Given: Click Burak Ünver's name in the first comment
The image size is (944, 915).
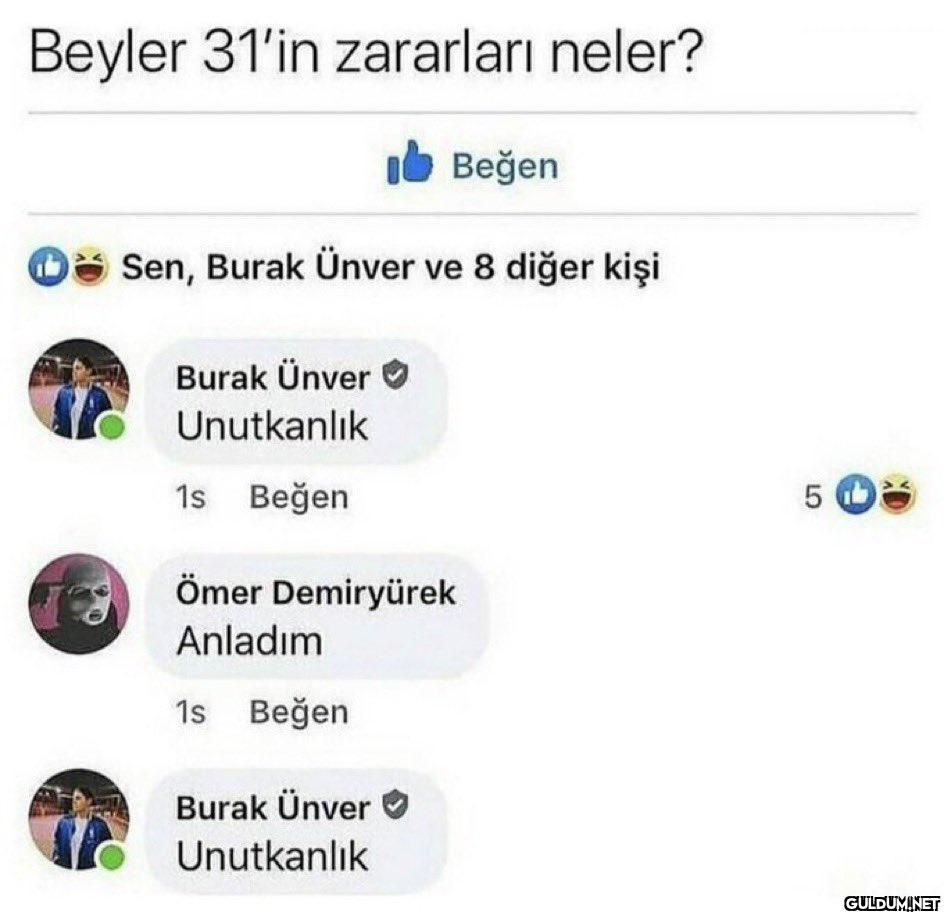Looking at the screenshot, I should 273,379.
